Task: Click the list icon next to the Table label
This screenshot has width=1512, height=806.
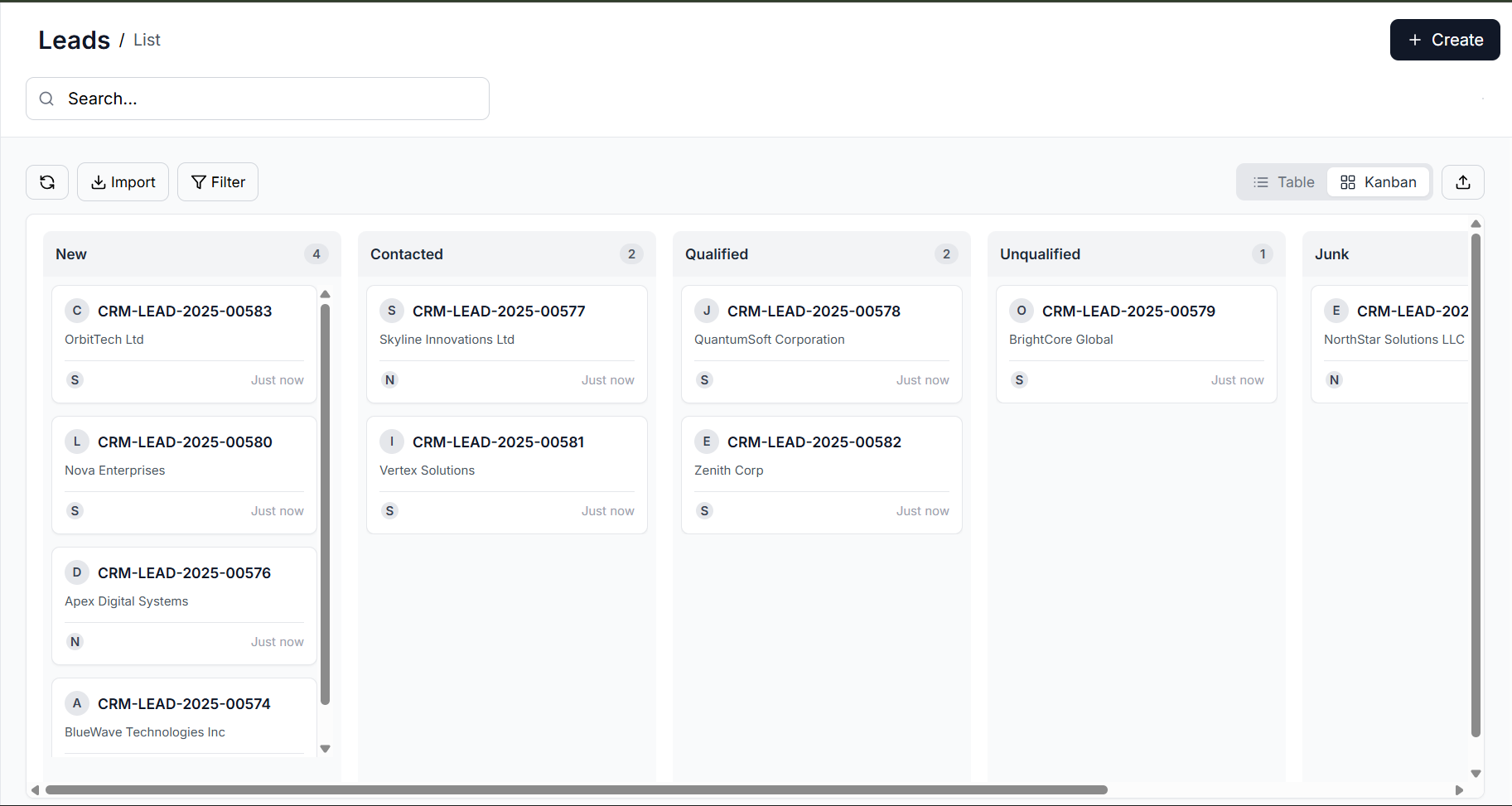Action: [1261, 181]
